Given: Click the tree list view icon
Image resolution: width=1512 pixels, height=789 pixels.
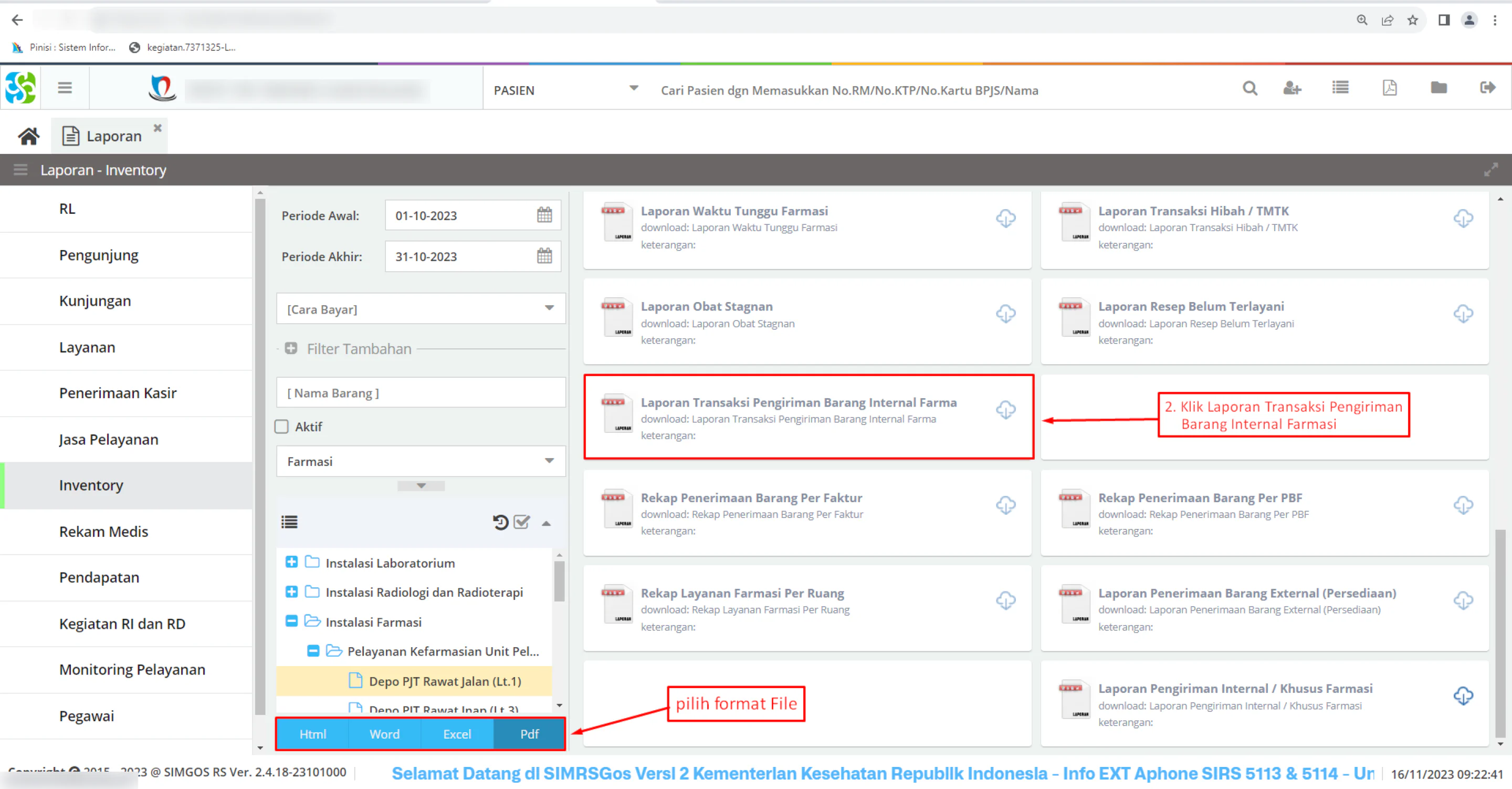Looking at the screenshot, I should [x=289, y=522].
